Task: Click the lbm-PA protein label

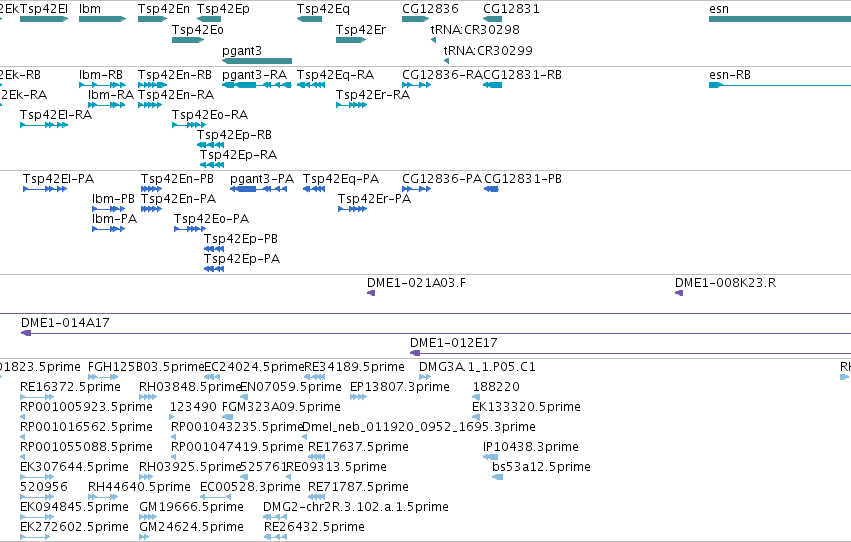Action: [115, 219]
